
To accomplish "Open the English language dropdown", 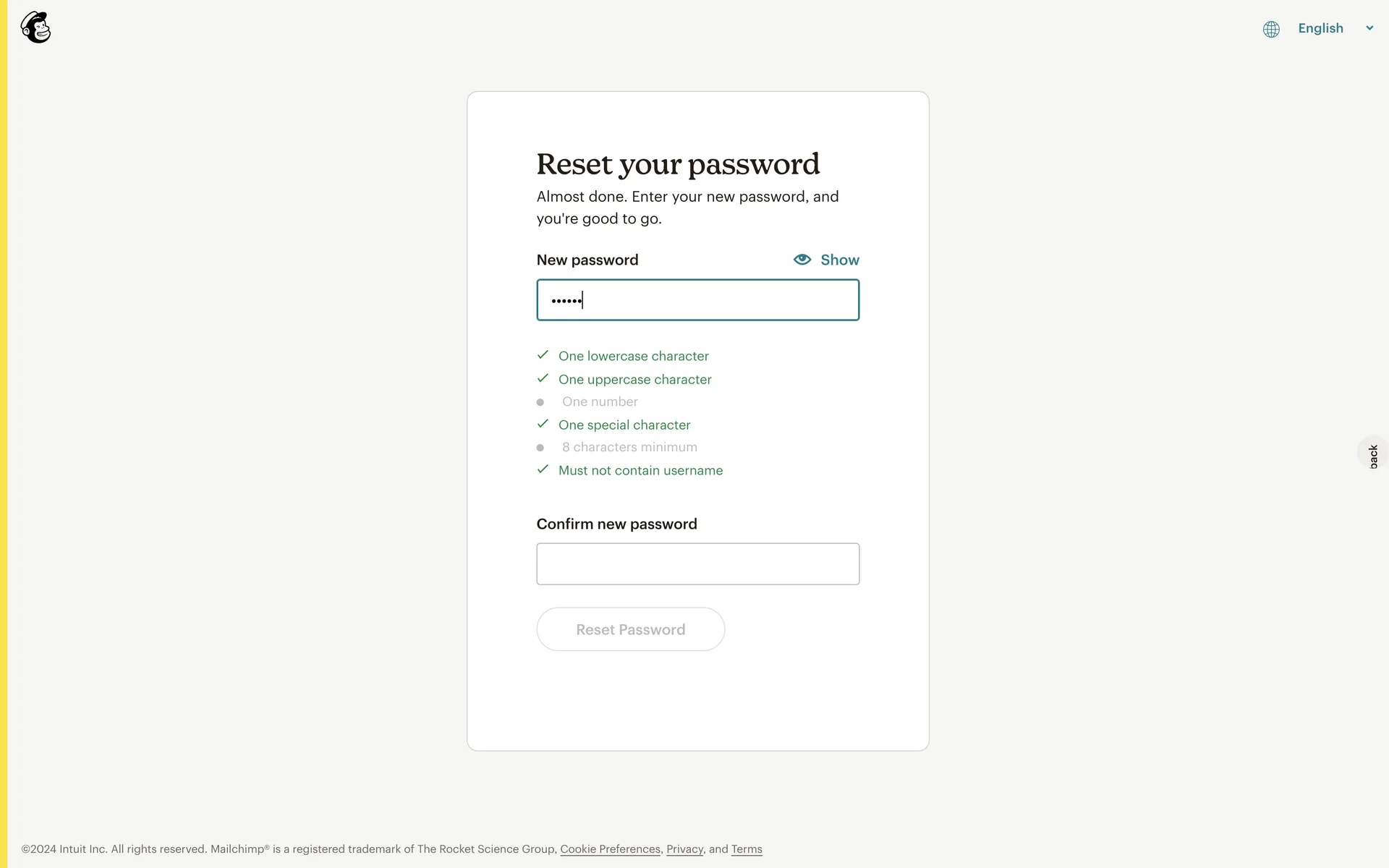I will [x=1320, y=28].
